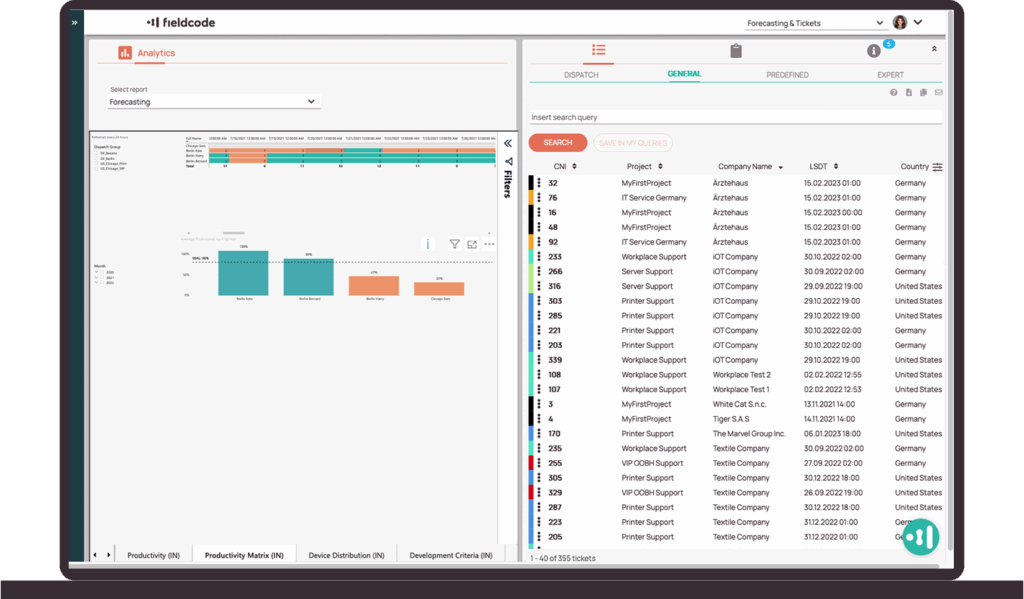Check the DE_Berlin dispatch group checkbox
Screen dimensions: 1024x599
(x=97, y=158)
